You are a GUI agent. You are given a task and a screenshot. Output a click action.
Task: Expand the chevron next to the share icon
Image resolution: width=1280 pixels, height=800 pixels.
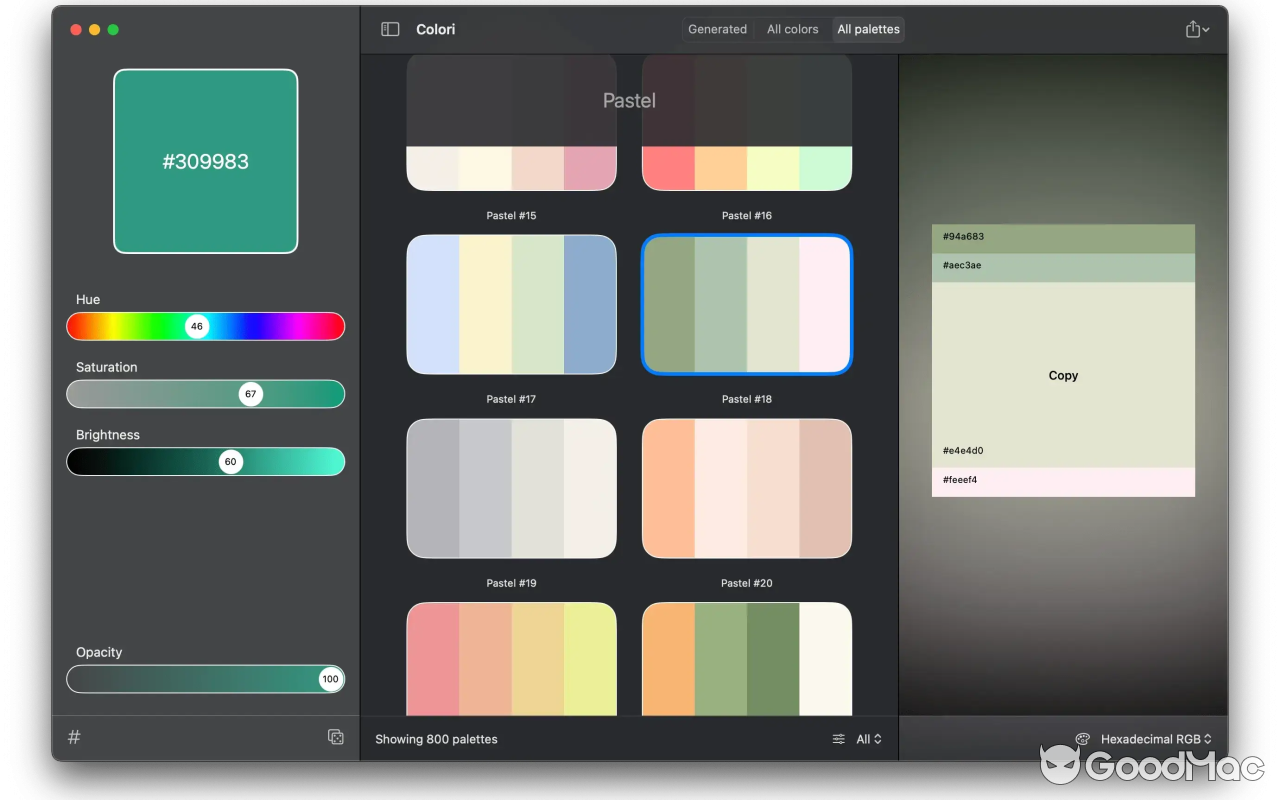click(1206, 29)
